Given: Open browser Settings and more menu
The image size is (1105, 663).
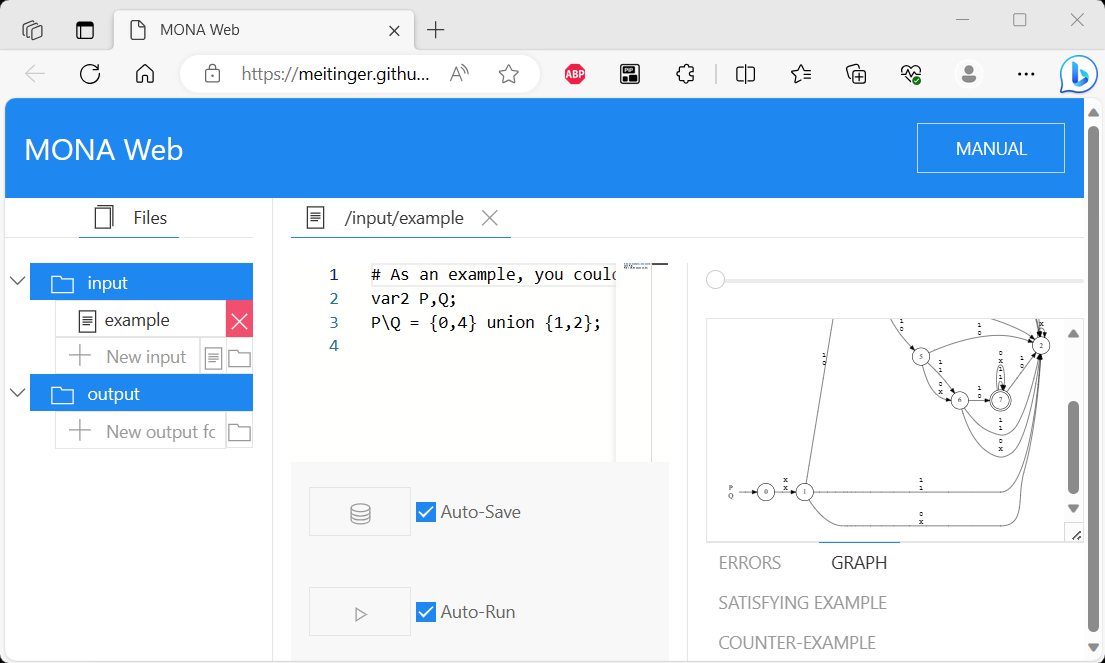Looking at the screenshot, I should (x=1026, y=73).
